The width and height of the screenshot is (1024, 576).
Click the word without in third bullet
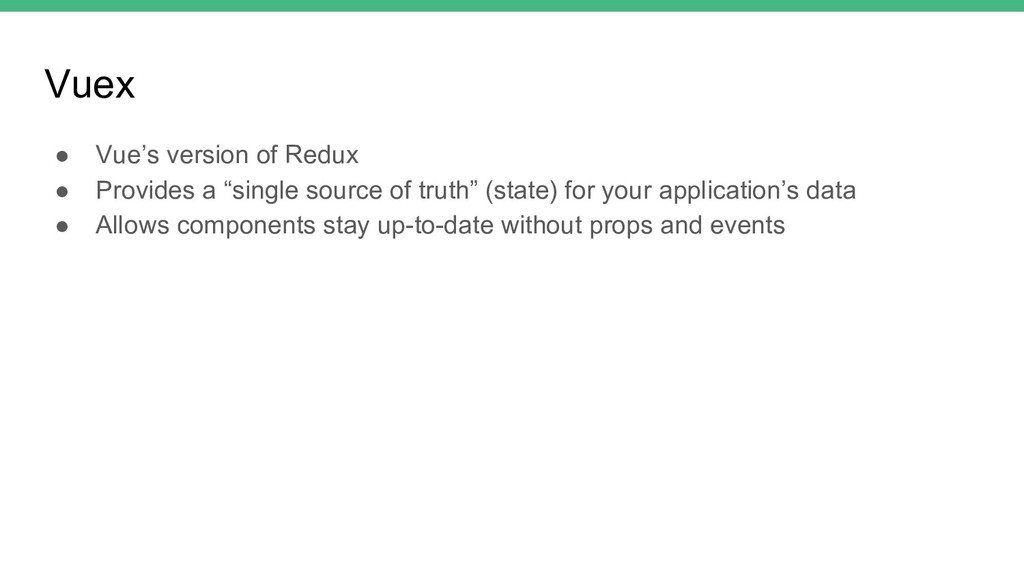click(541, 225)
